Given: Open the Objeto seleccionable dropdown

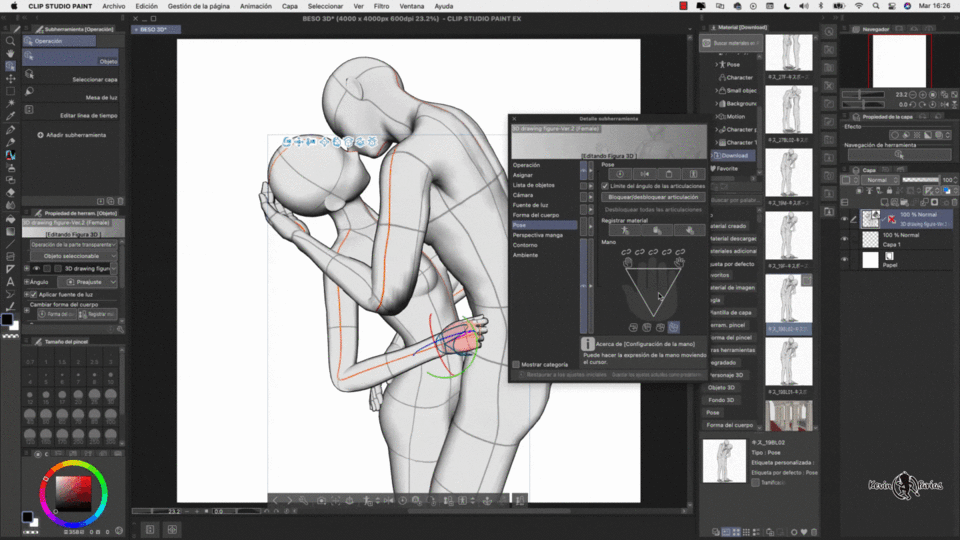Looking at the screenshot, I should tap(72, 256).
